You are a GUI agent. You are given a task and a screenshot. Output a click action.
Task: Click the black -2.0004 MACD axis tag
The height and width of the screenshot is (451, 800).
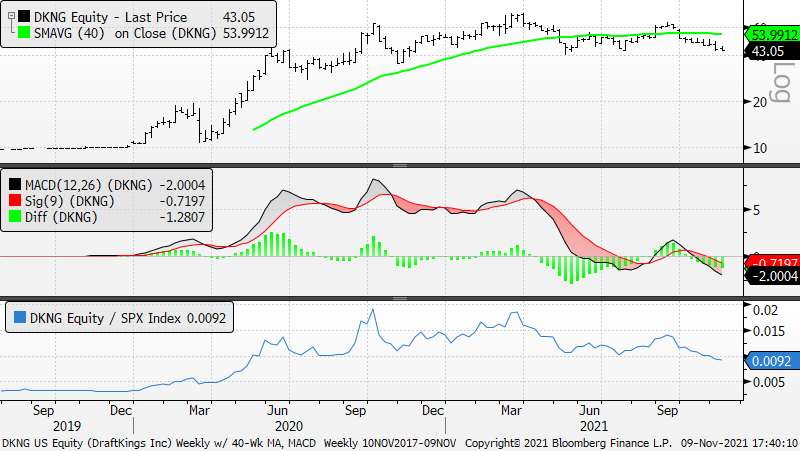772,276
